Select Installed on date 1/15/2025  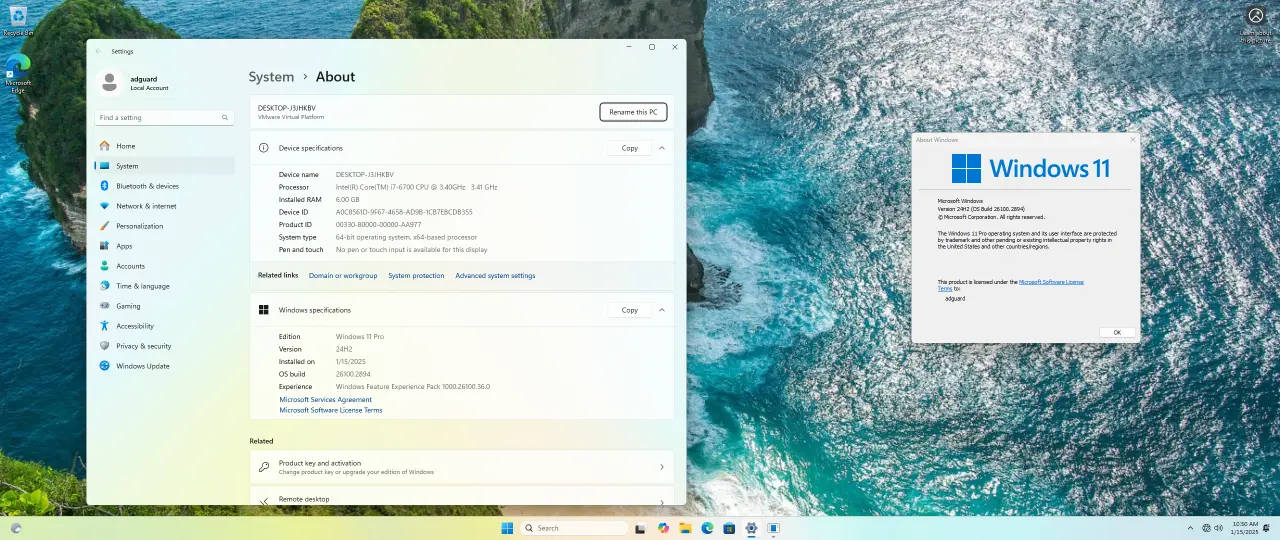351,362
